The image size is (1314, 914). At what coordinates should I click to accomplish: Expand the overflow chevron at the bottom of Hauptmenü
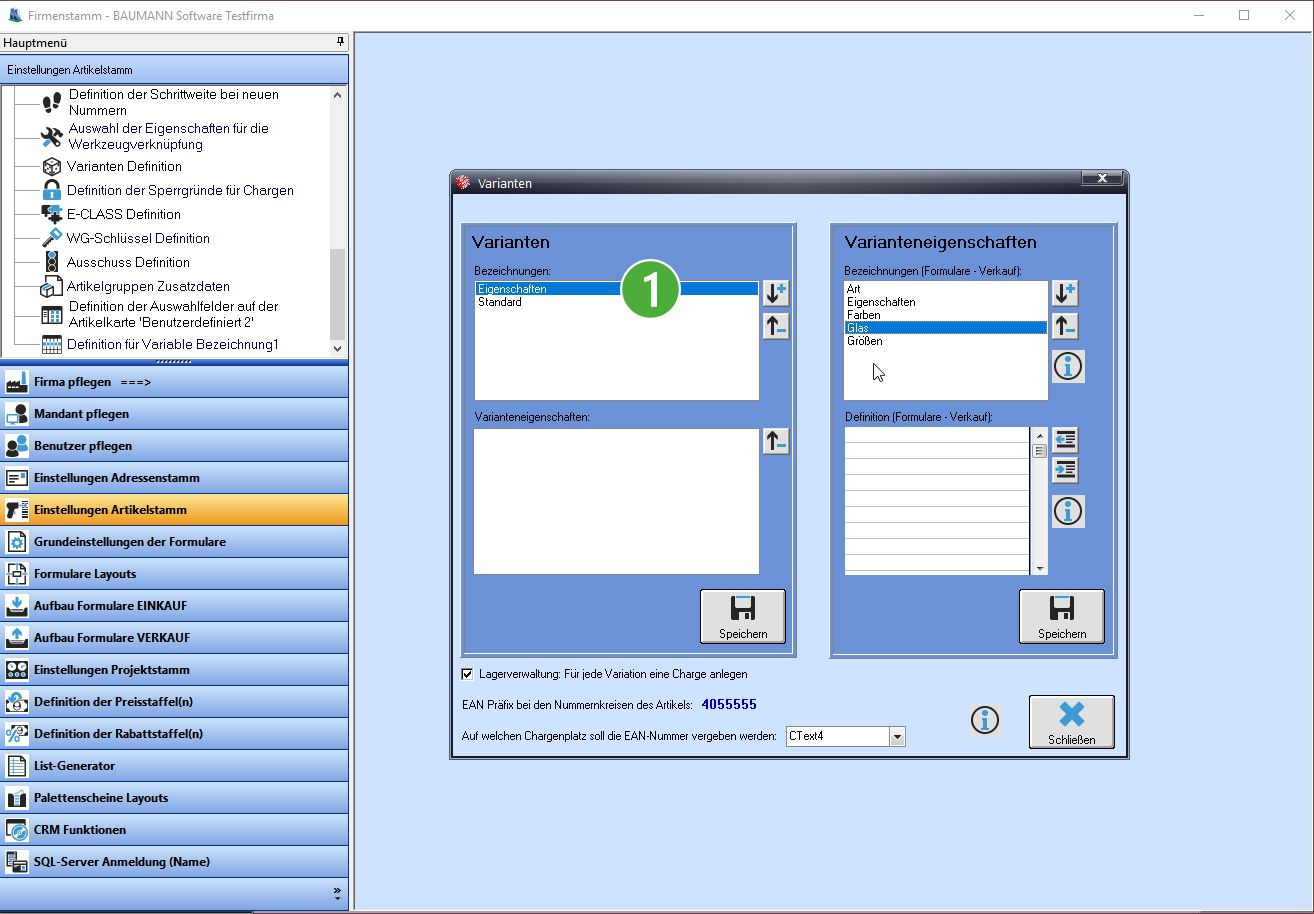[x=337, y=893]
